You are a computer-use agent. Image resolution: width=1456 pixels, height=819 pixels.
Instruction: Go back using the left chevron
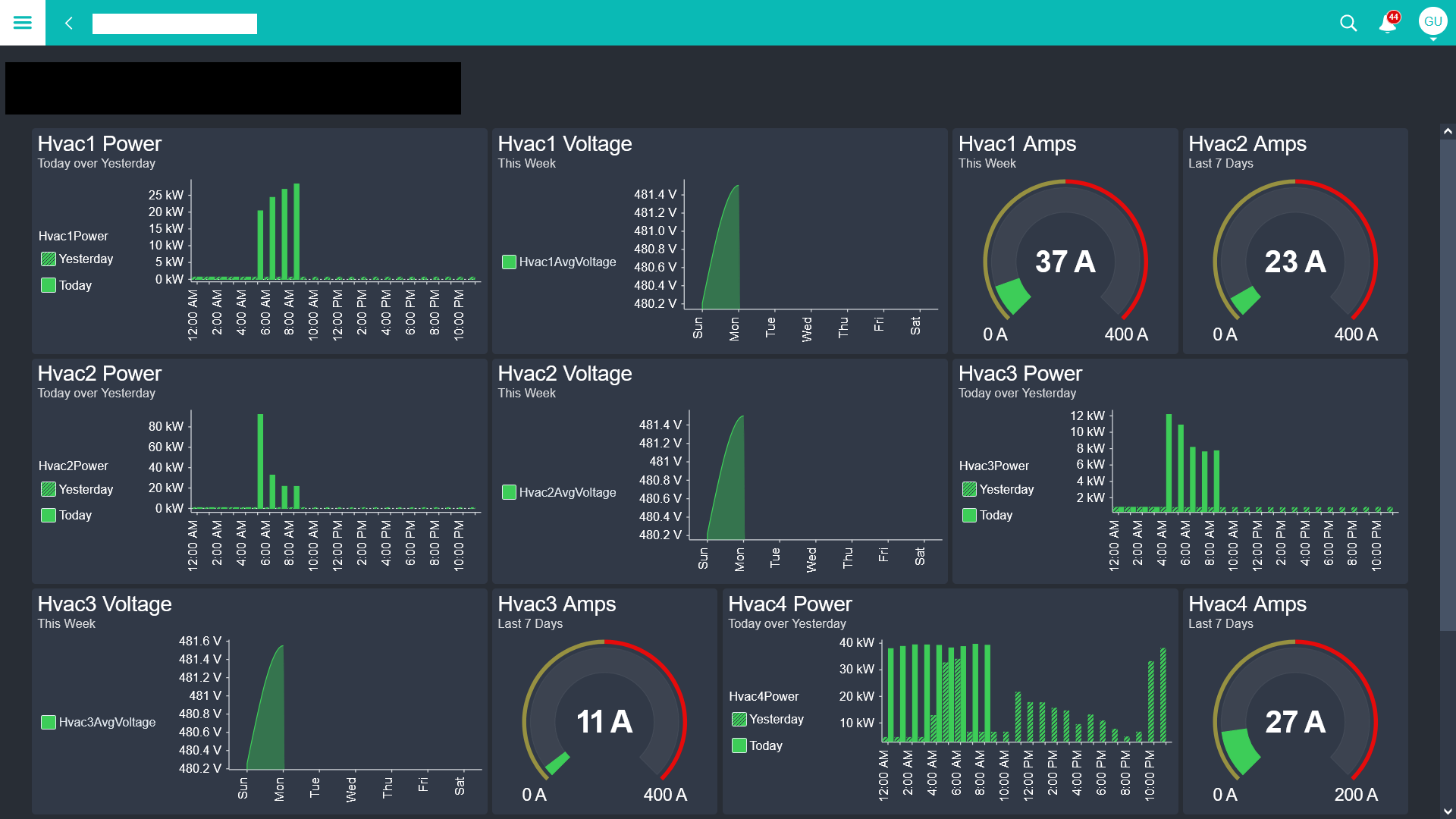pos(69,24)
